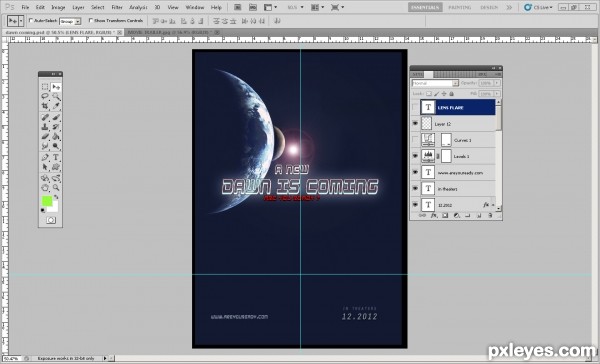Select the Crop tool

[45, 106]
